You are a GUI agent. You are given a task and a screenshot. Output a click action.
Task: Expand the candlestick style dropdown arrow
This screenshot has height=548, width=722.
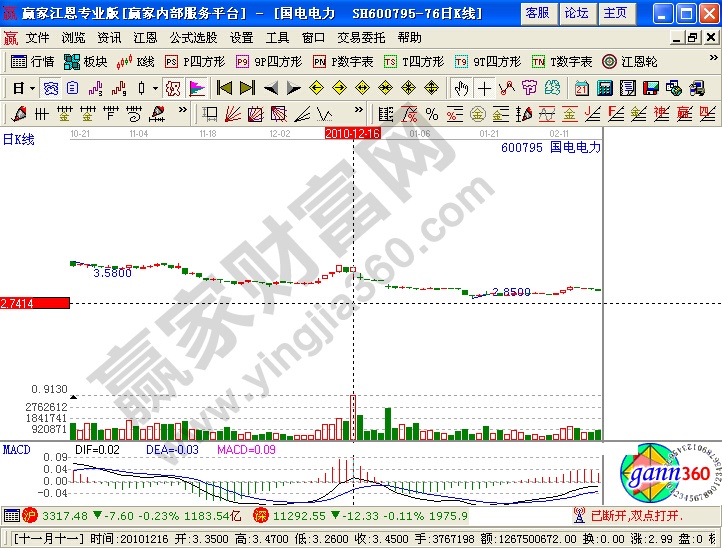click(x=155, y=87)
